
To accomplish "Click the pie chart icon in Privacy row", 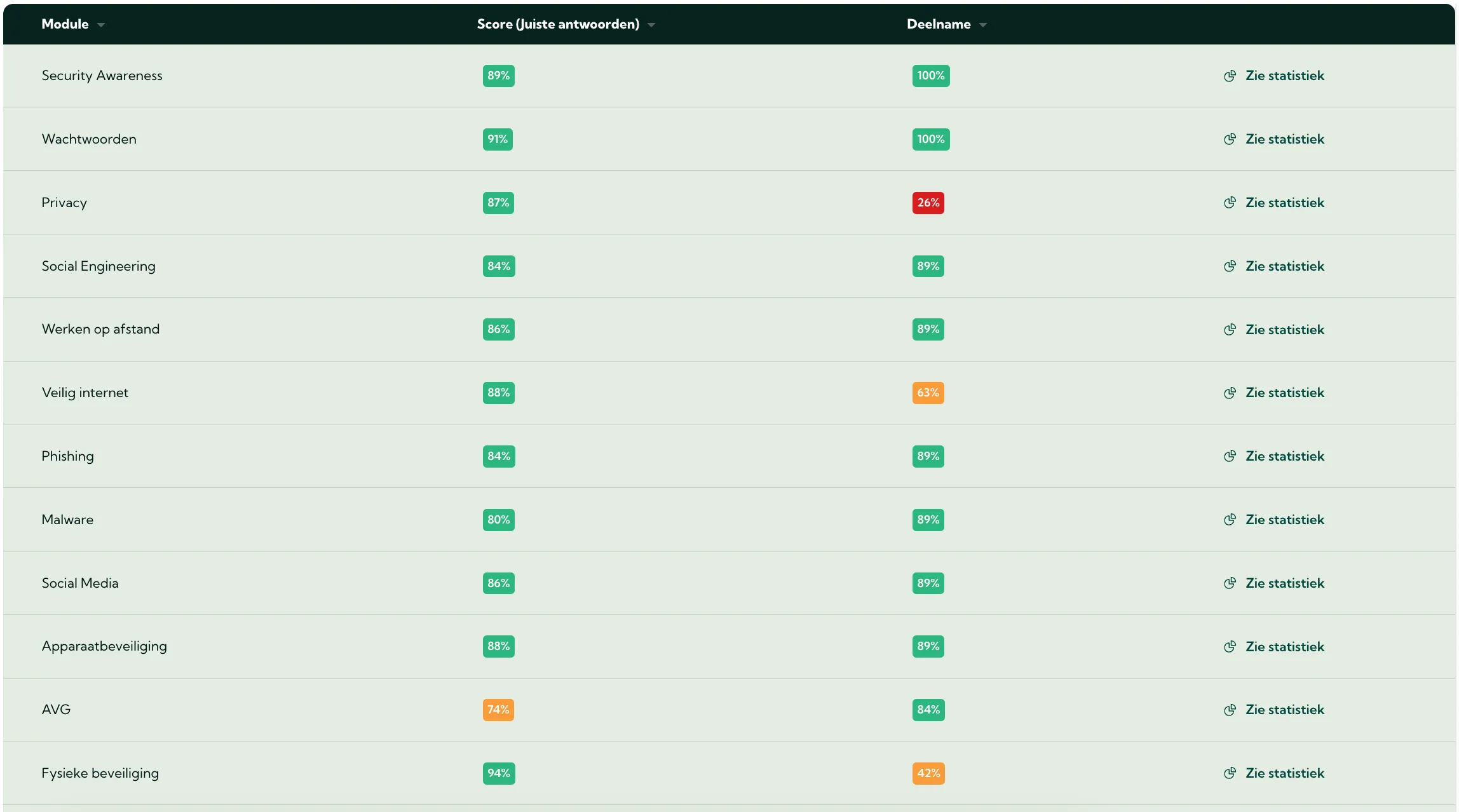I will coord(1230,203).
